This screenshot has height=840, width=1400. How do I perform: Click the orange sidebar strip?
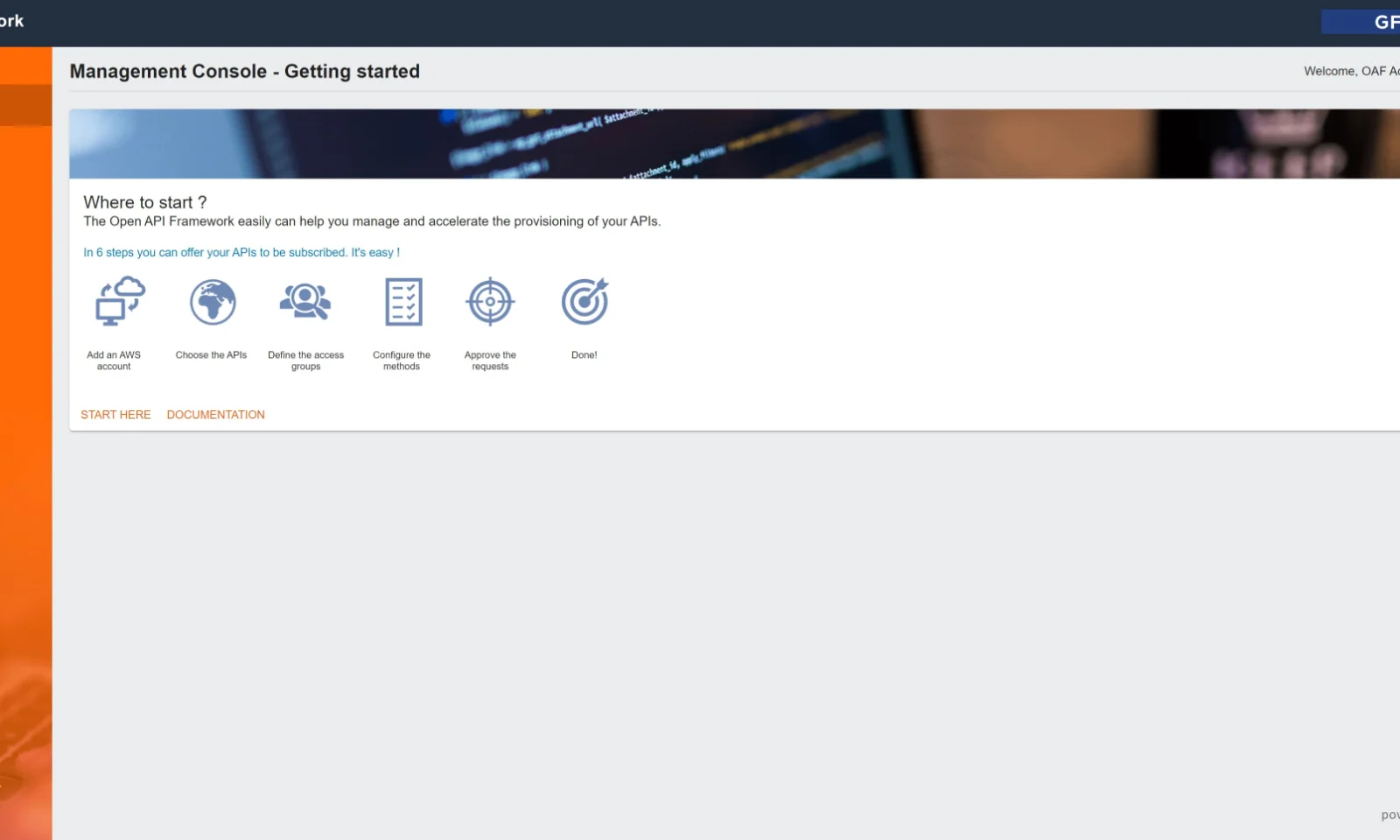click(x=24, y=525)
